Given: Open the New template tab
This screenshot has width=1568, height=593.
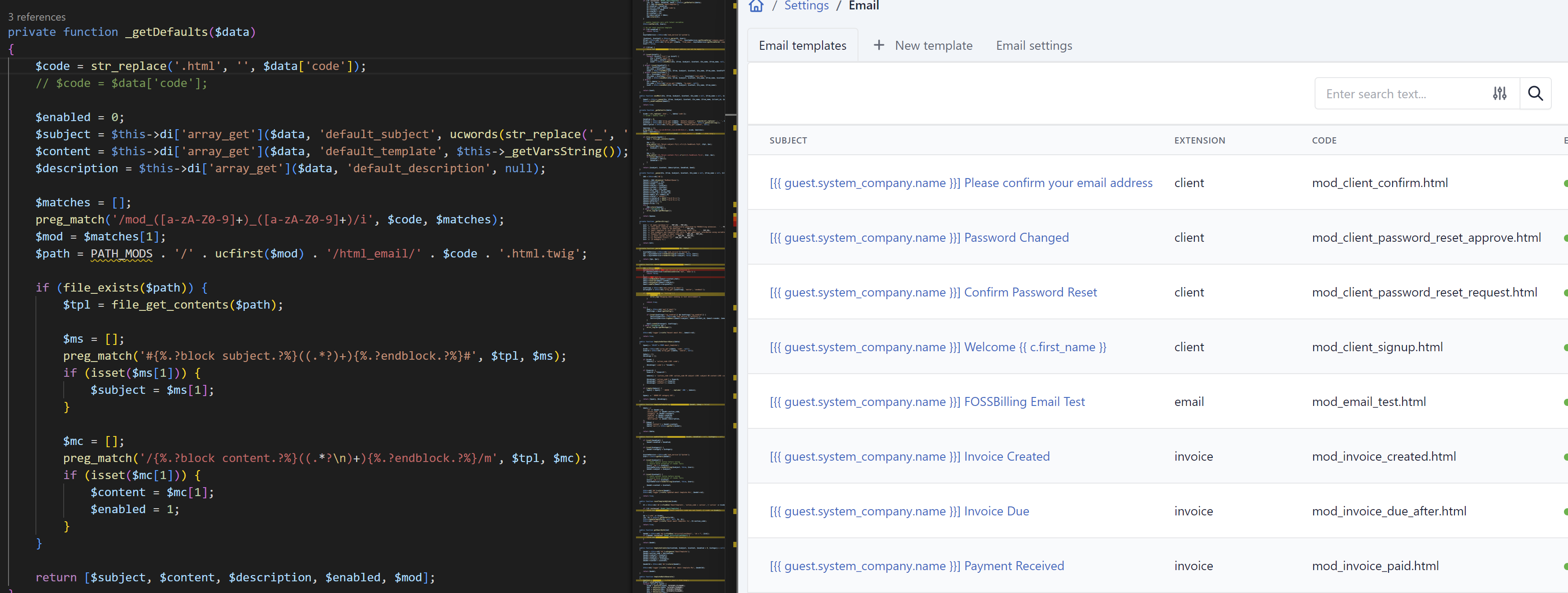Looking at the screenshot, I should [x=923, y=46].
